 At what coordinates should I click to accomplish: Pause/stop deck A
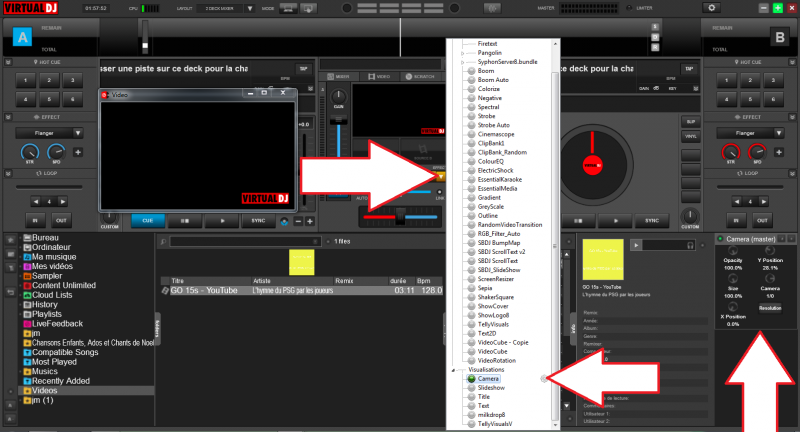pos(185,221)
